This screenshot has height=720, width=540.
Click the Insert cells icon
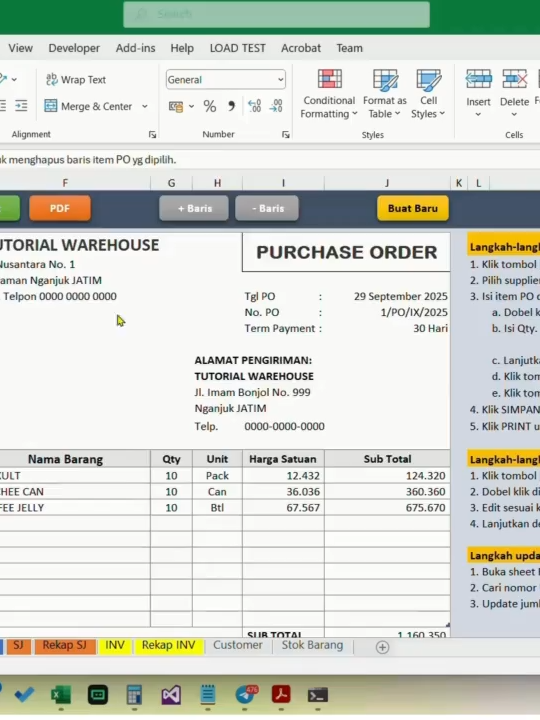coord(478,94)
